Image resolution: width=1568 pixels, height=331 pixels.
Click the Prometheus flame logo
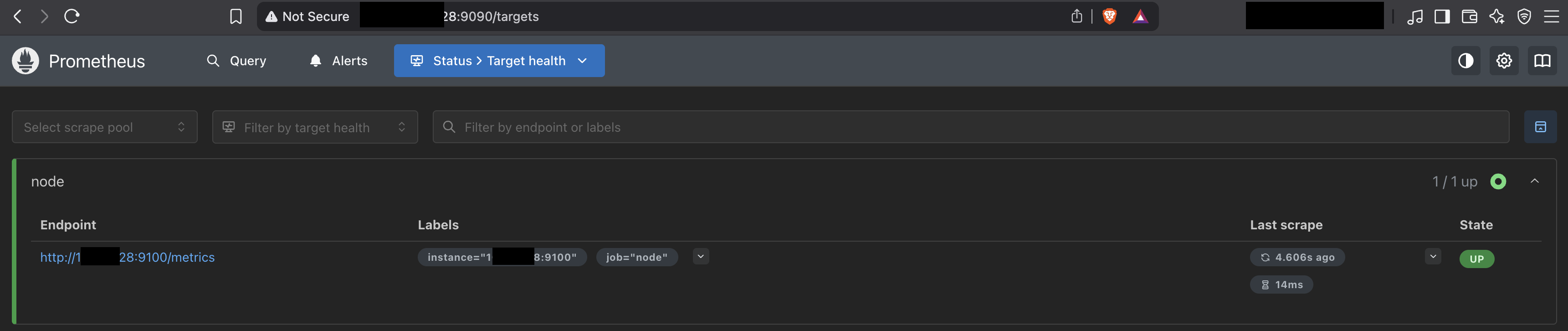pyautogui.click(x=26, y=60)
